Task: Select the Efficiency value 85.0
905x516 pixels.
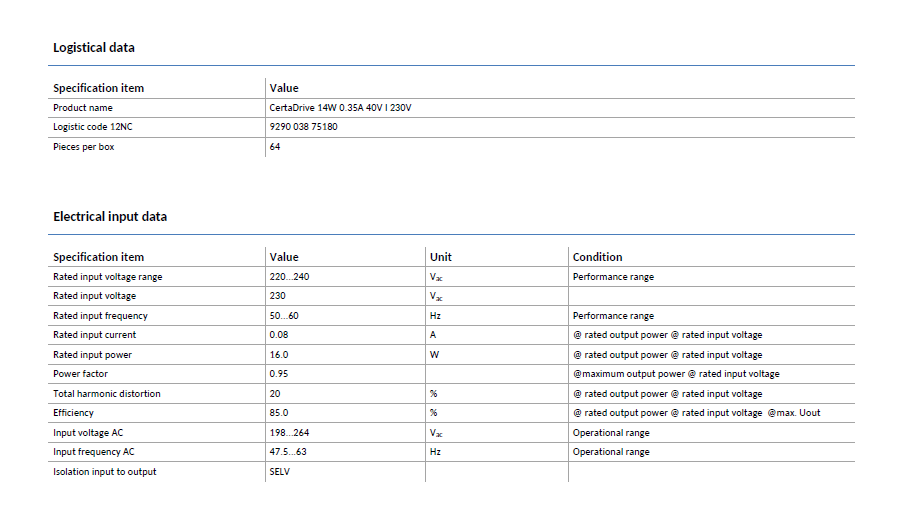Action: click(279, 413)
